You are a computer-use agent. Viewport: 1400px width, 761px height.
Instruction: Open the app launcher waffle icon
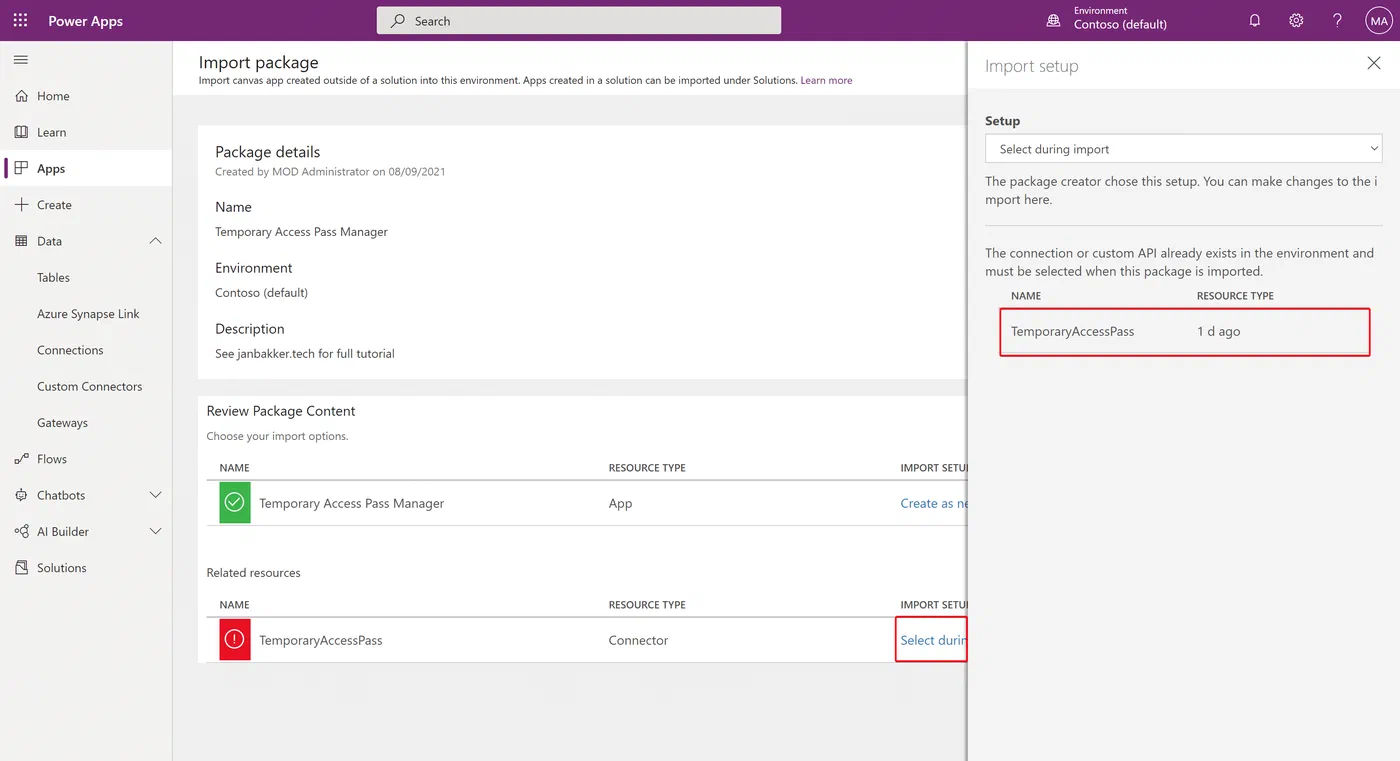click(20, 20)
